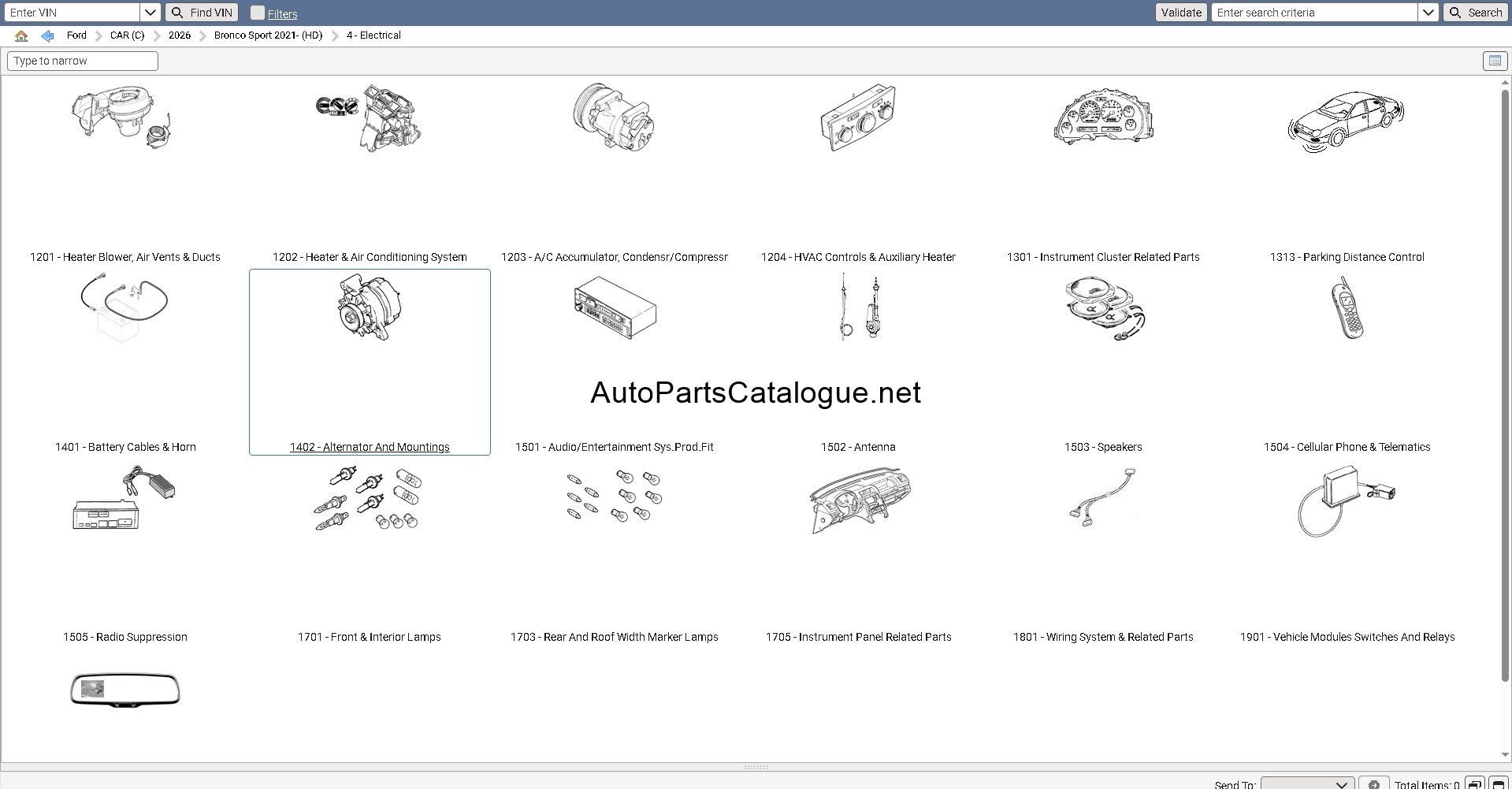
Task: Click the blue back arrow icon
Action: point(47,35)
